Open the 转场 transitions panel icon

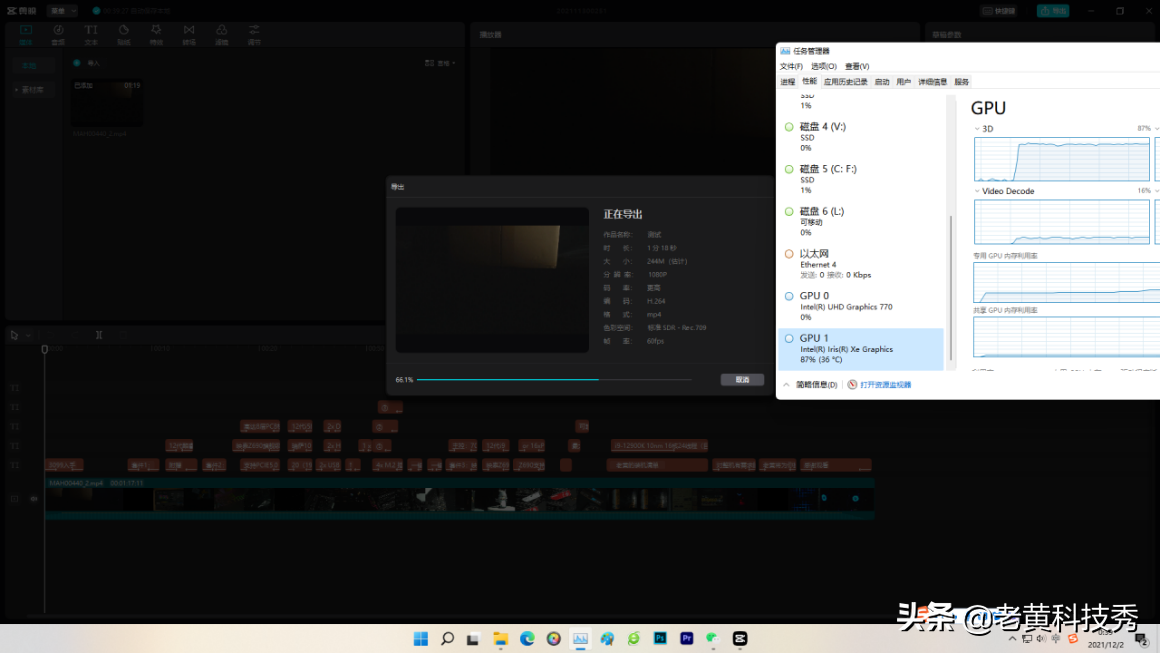[x=189, y=34]
